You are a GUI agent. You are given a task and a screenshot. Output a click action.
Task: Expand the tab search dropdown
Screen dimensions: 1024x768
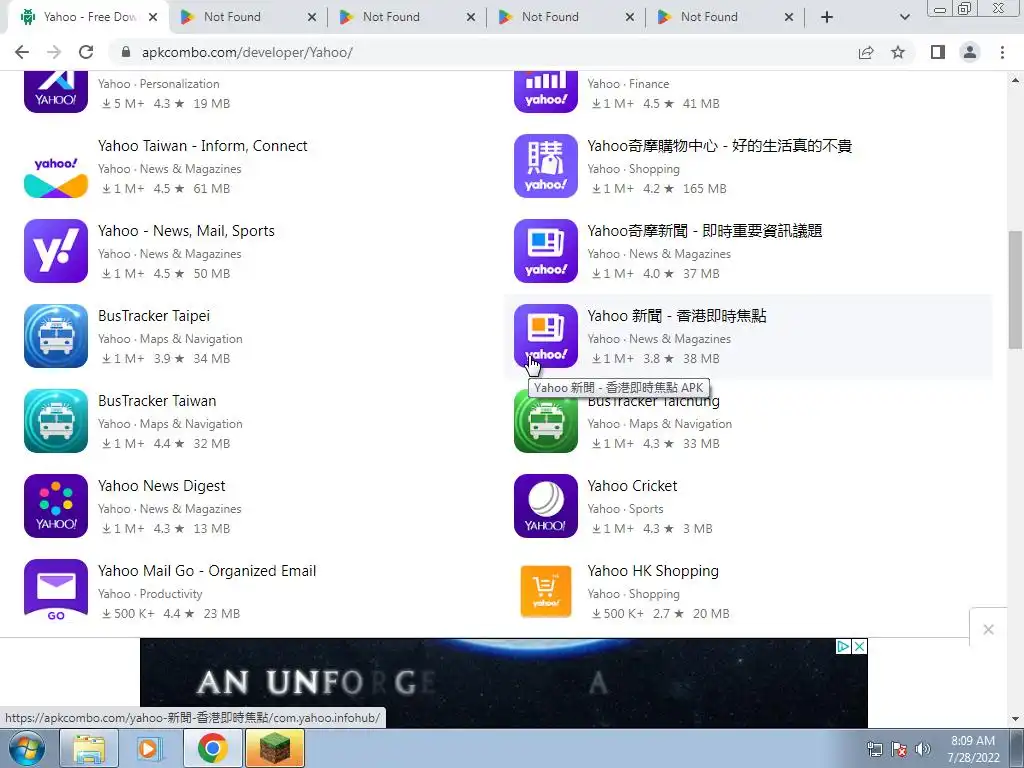904,17
